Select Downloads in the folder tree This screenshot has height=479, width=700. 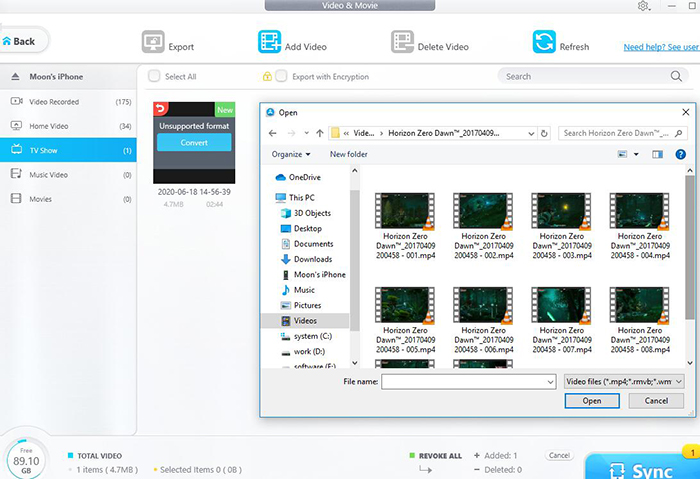pos(312,259)
